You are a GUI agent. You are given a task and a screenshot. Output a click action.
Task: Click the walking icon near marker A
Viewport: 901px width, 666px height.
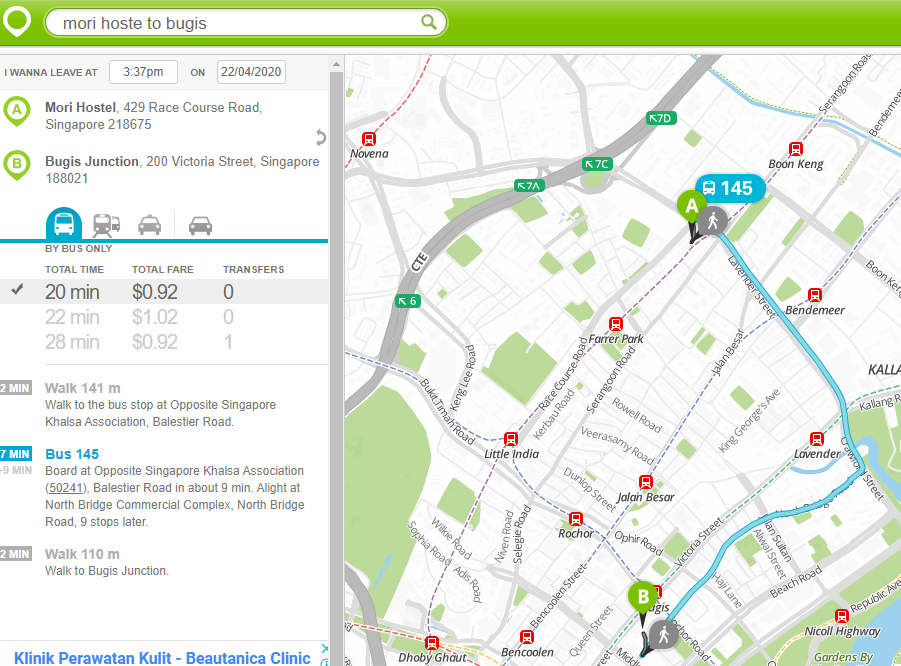[x=713, y=220]
